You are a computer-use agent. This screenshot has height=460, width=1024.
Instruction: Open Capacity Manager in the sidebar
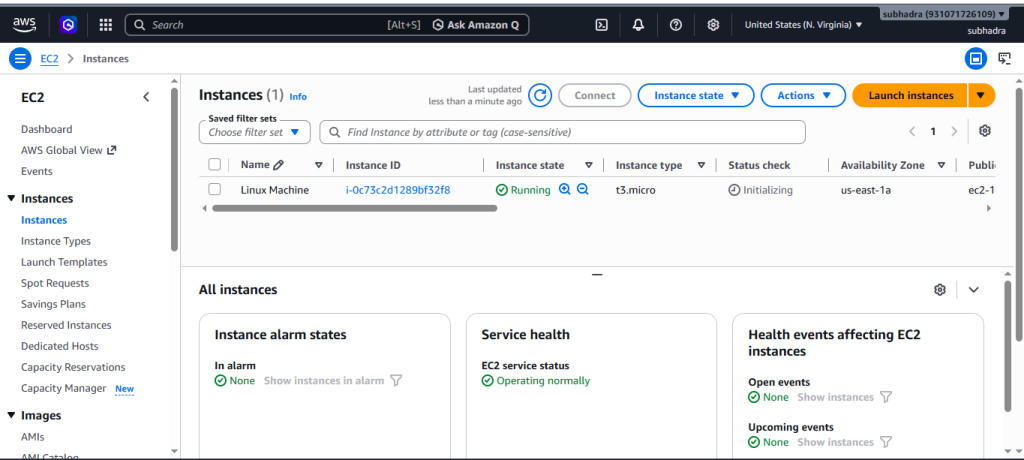tap(63, 388)
